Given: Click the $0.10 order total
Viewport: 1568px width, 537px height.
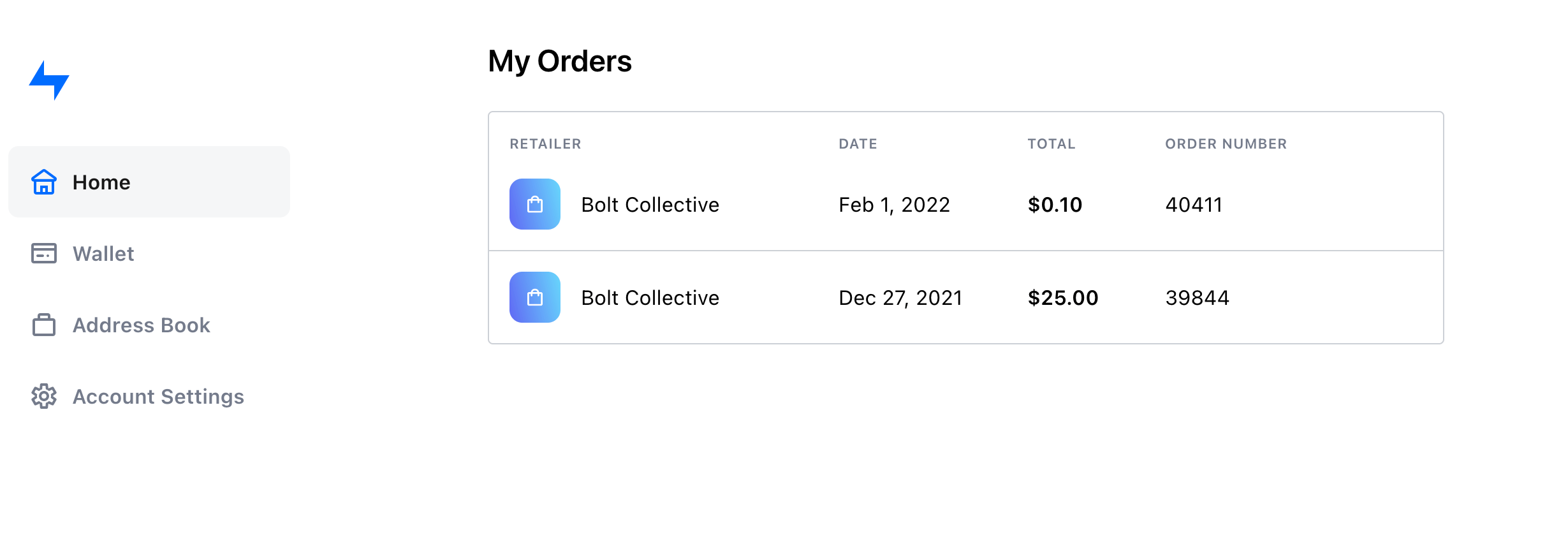Looking at the screenshot, I should pos(1055,205).
